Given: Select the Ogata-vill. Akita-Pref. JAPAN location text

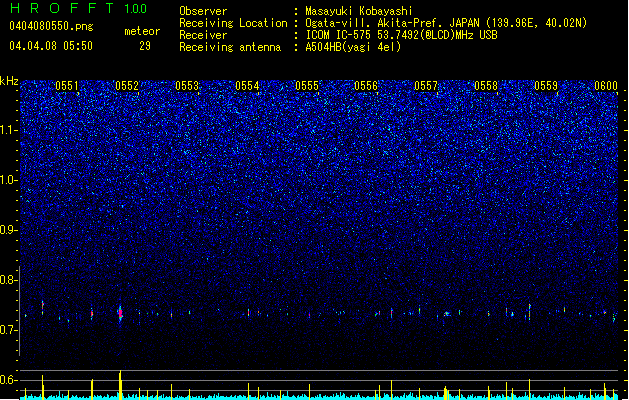Looking at the screenshot, I should pyautogui.click(x=446, y=23).
